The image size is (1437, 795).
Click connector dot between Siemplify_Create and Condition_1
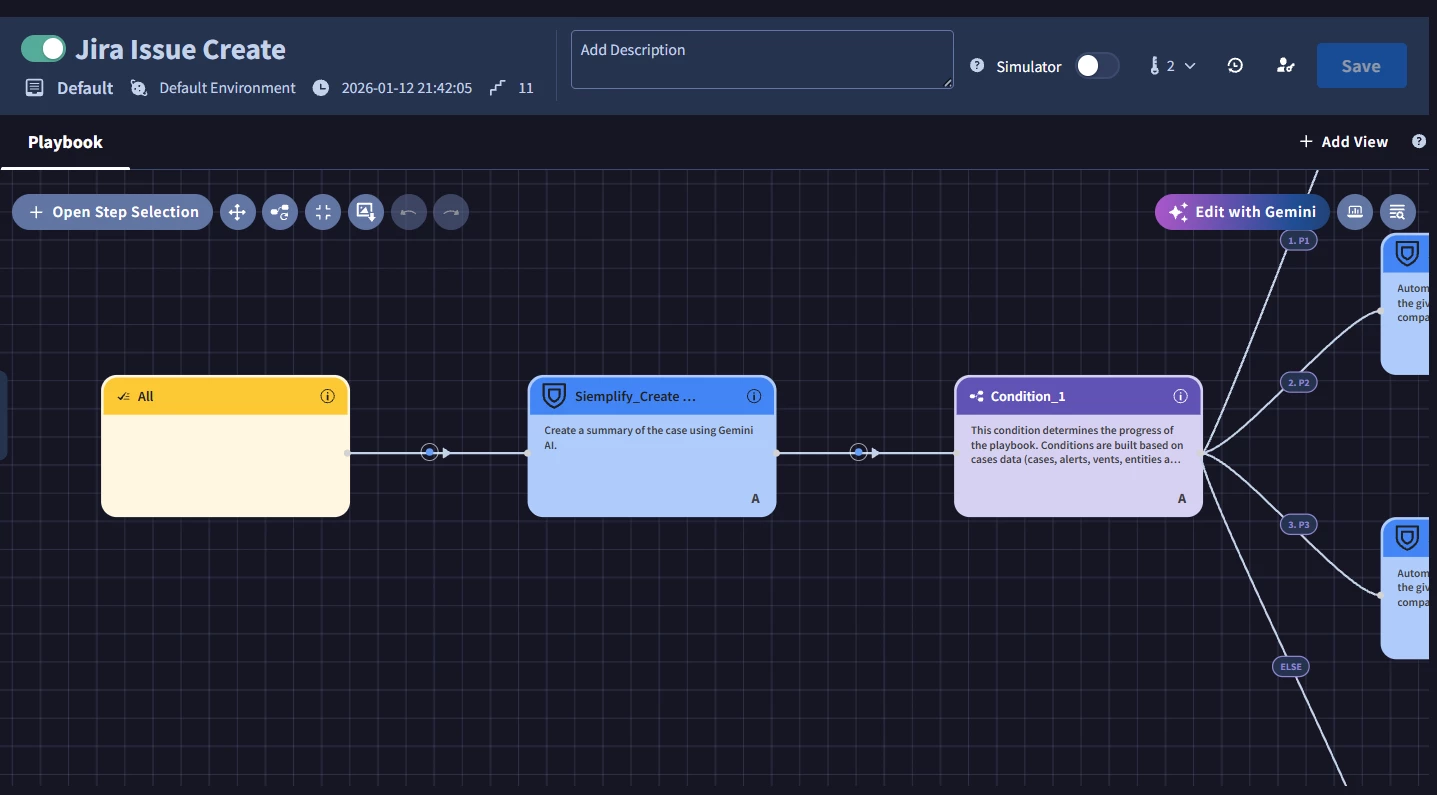pos(858,453)
